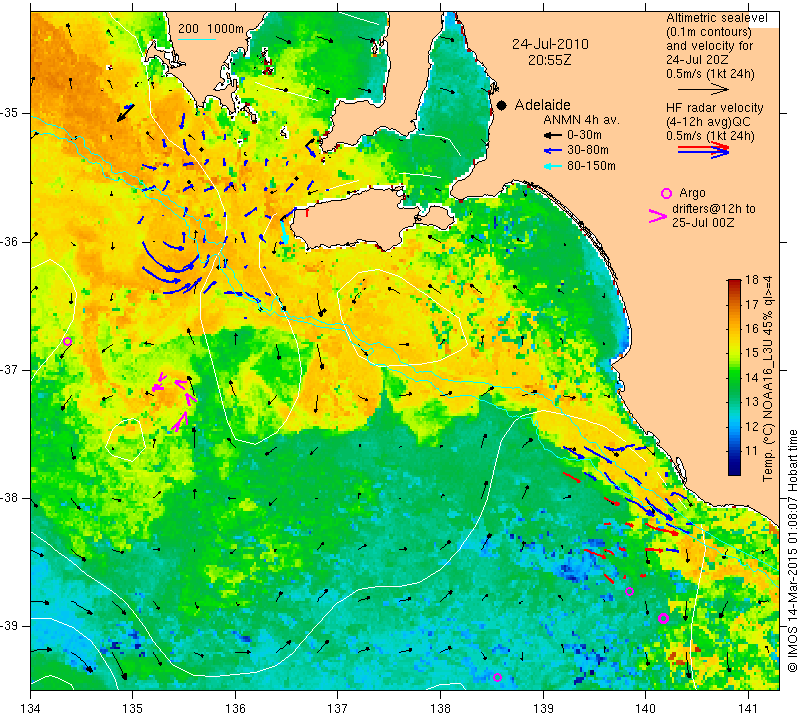800x720 pixels.
Task: Click the '200 1000m' contour label
Action: click(211, 29)
